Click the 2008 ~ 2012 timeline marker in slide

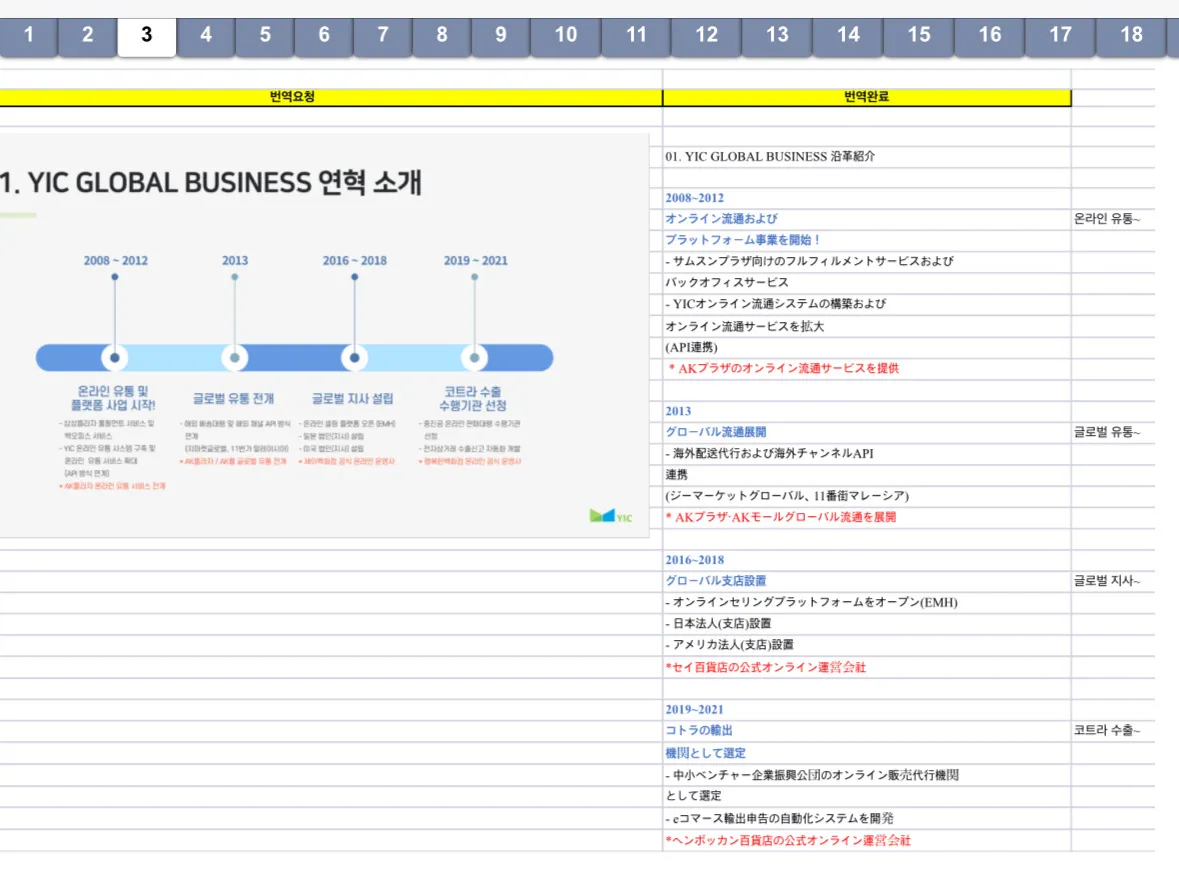115,357
